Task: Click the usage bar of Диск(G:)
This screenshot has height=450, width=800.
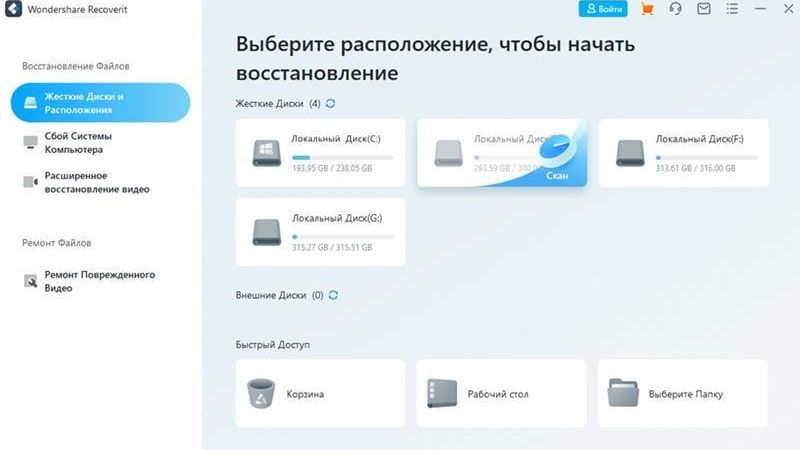Action: 343,237
